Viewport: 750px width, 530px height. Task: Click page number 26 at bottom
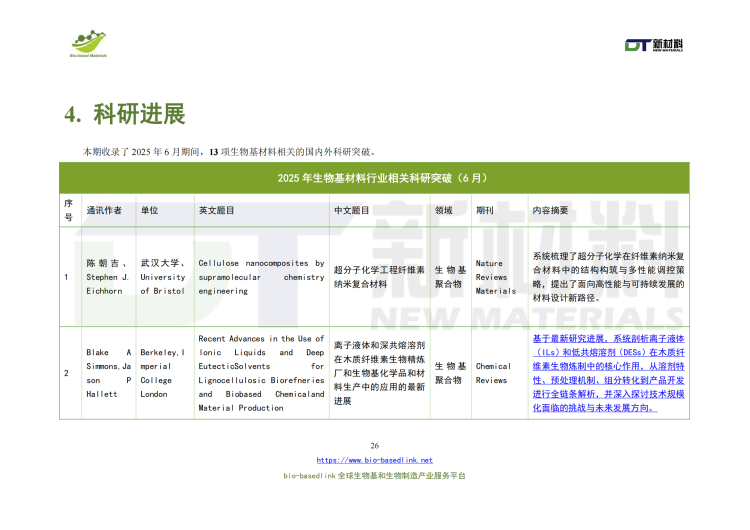(x=375, y=446)
